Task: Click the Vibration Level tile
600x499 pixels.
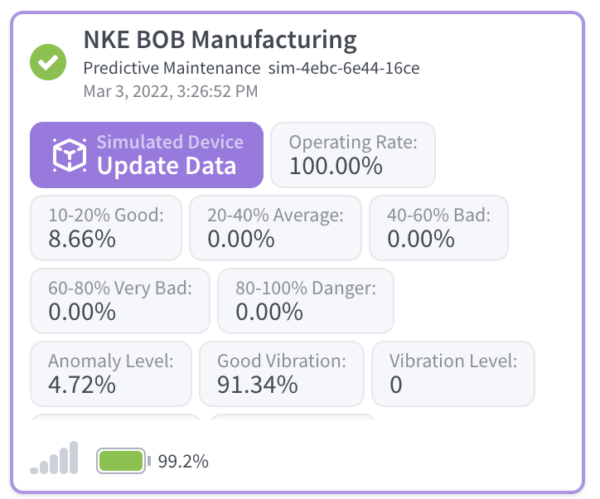Action: (453, 373)
